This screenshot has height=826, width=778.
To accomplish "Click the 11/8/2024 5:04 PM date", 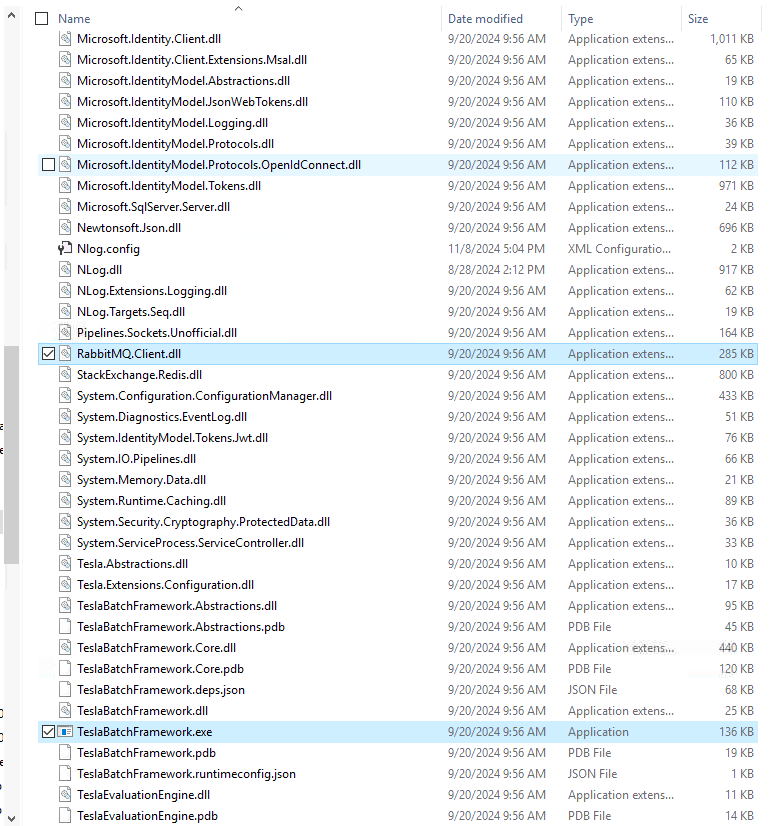I will coord(496,249).
